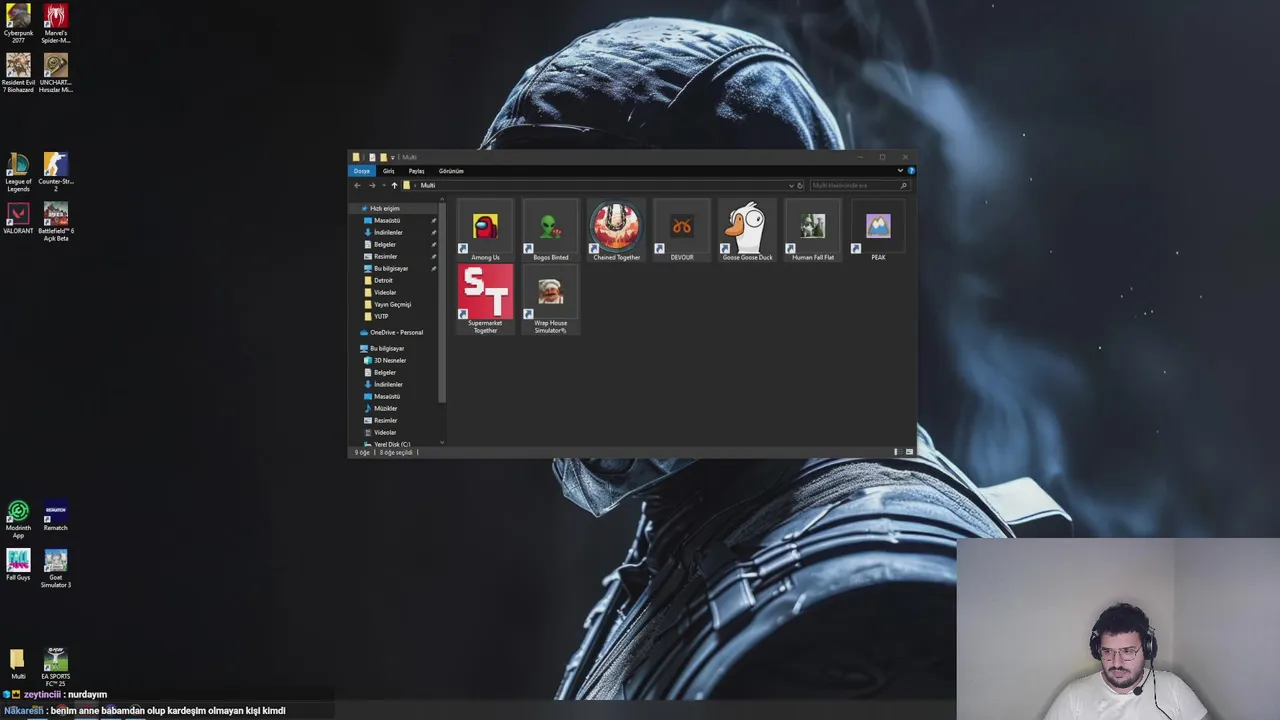The image size is (1280, 720).
Task: Select the Fall Guys desktop icon
Action: [18, 565]
